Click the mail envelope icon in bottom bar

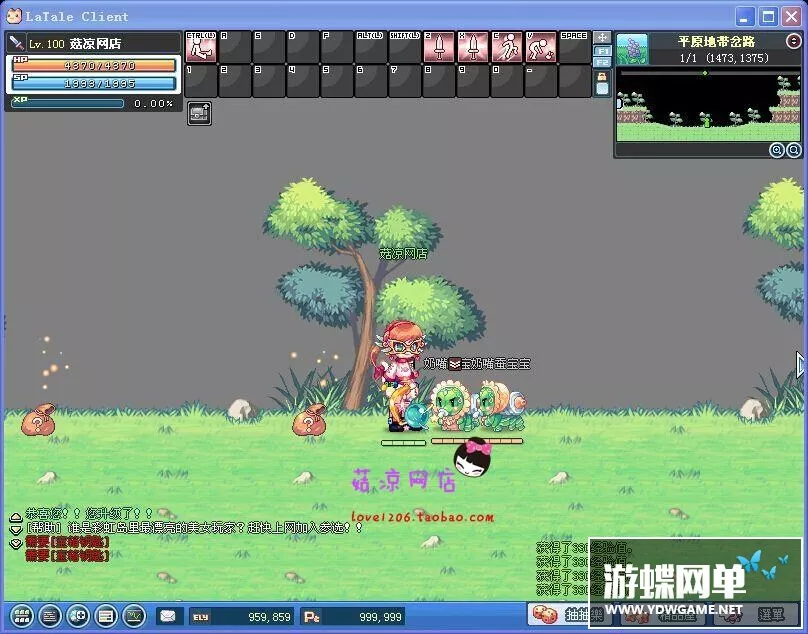pyautogui.click(x=168, y=617)
